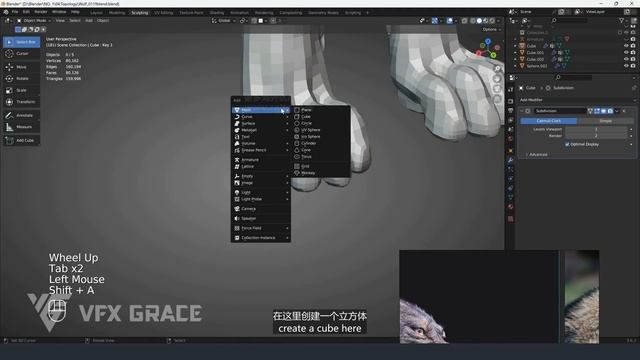
Task: Select the Measure tool
Action: pos(22,127)
